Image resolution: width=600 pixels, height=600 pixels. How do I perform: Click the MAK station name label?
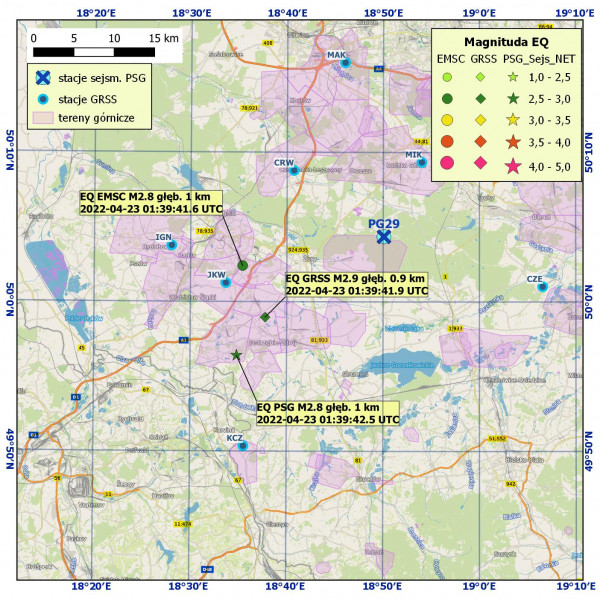pyautogui.click(x=336, y=55)
